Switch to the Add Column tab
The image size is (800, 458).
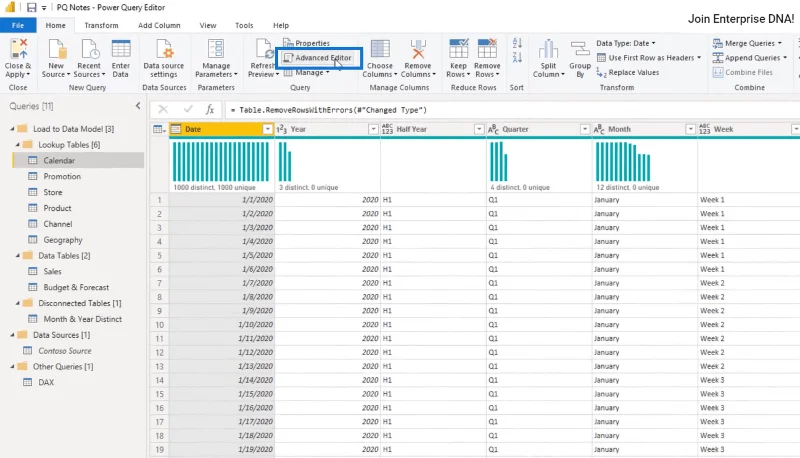(159, 26)
